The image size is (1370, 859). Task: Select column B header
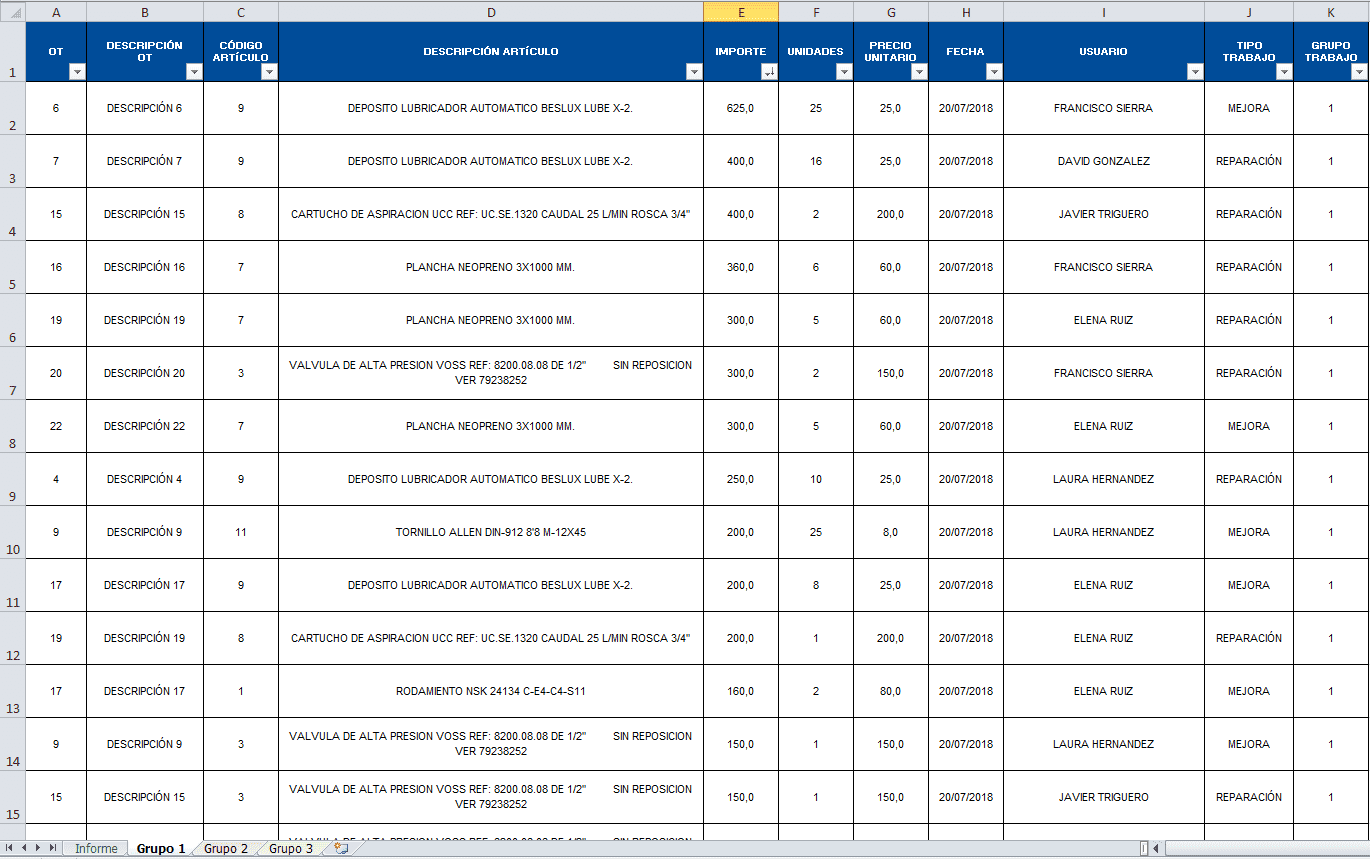tap(145, 11)
